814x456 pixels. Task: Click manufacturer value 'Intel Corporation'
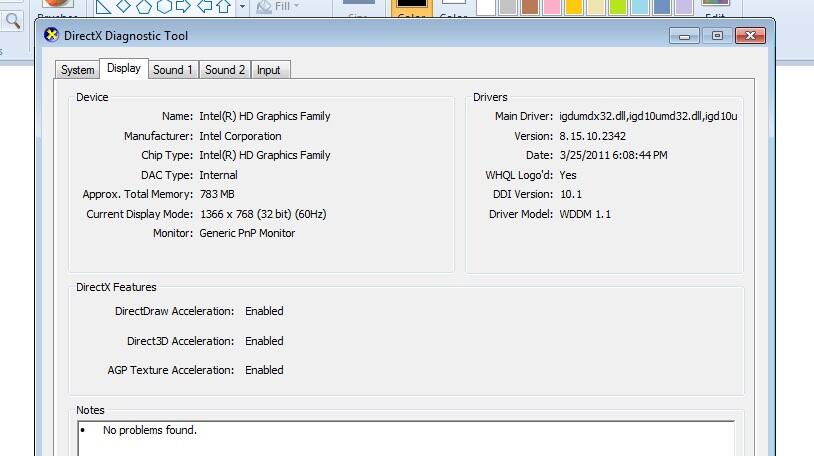(x=240, y=136)
